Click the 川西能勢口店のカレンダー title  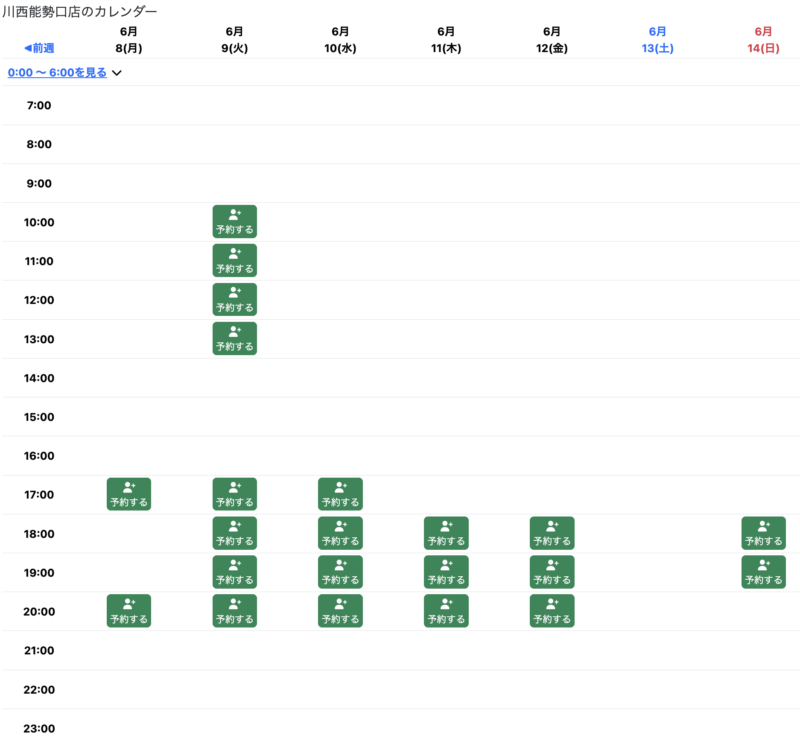80,11
